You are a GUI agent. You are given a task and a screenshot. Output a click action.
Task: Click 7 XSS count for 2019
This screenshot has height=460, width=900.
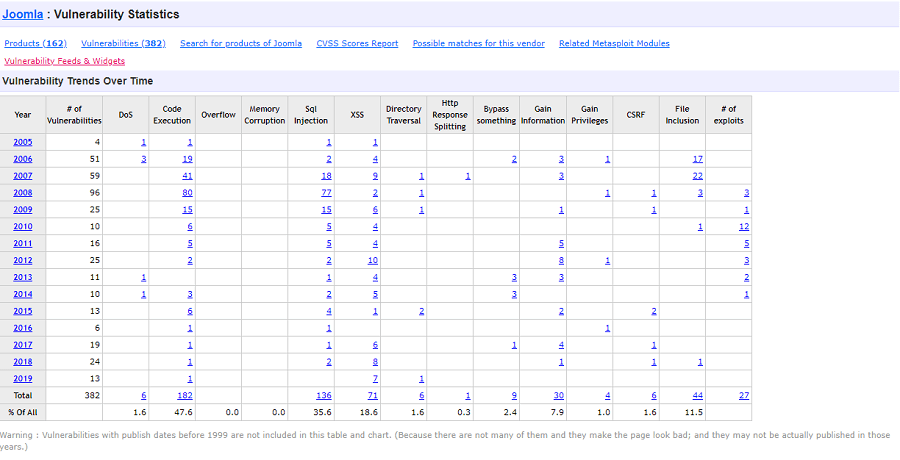pos(375,378)
